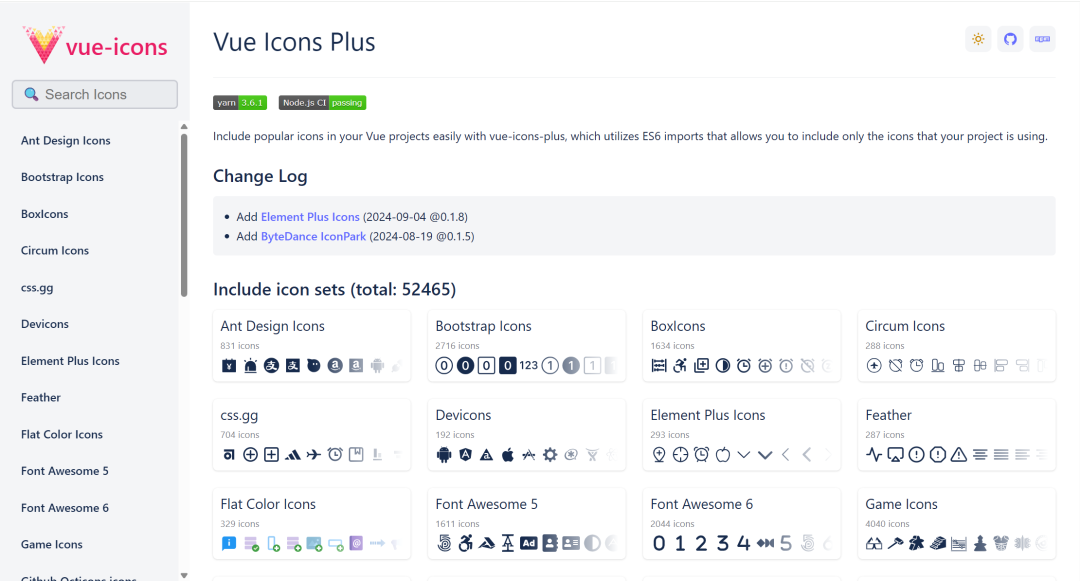1080x581 pixels.
Task: Click the circled plus icon in Circum card
Action: click(874, 366)
